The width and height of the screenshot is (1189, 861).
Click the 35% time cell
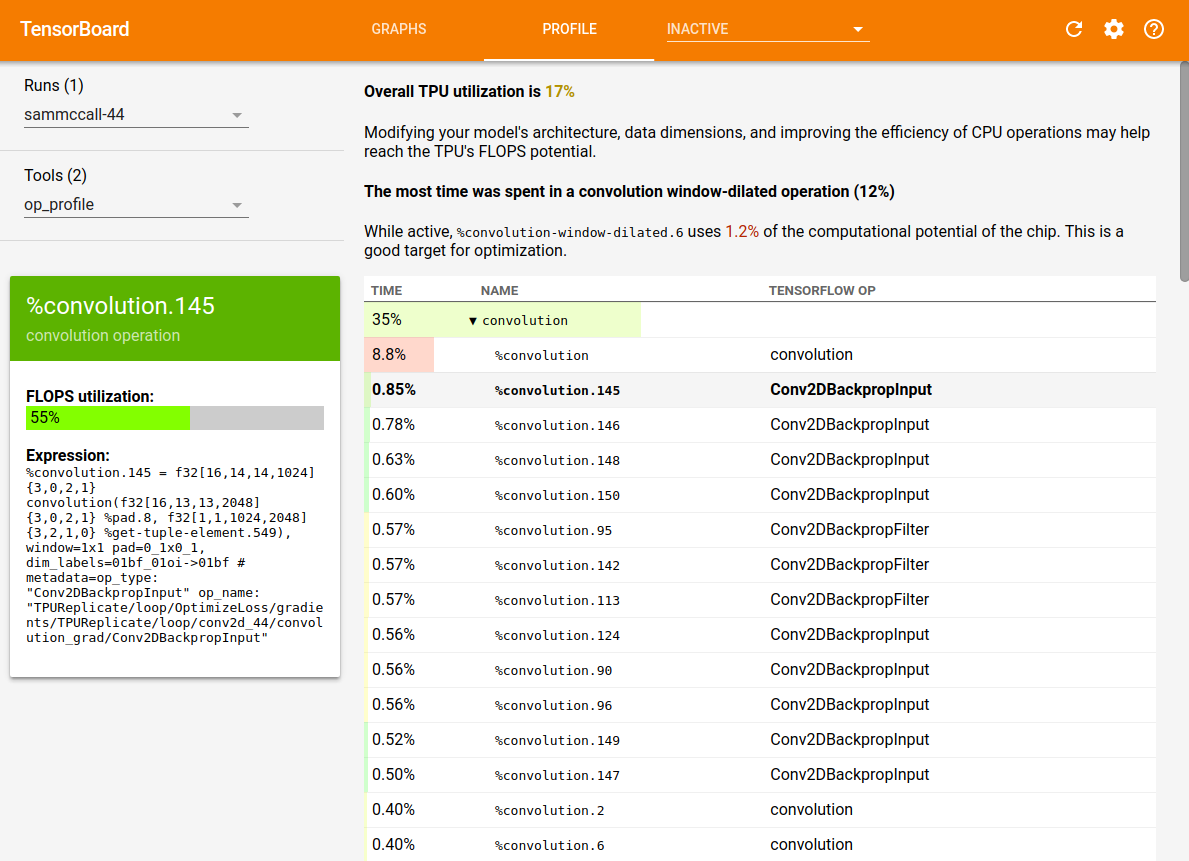(x=387, y=319)
